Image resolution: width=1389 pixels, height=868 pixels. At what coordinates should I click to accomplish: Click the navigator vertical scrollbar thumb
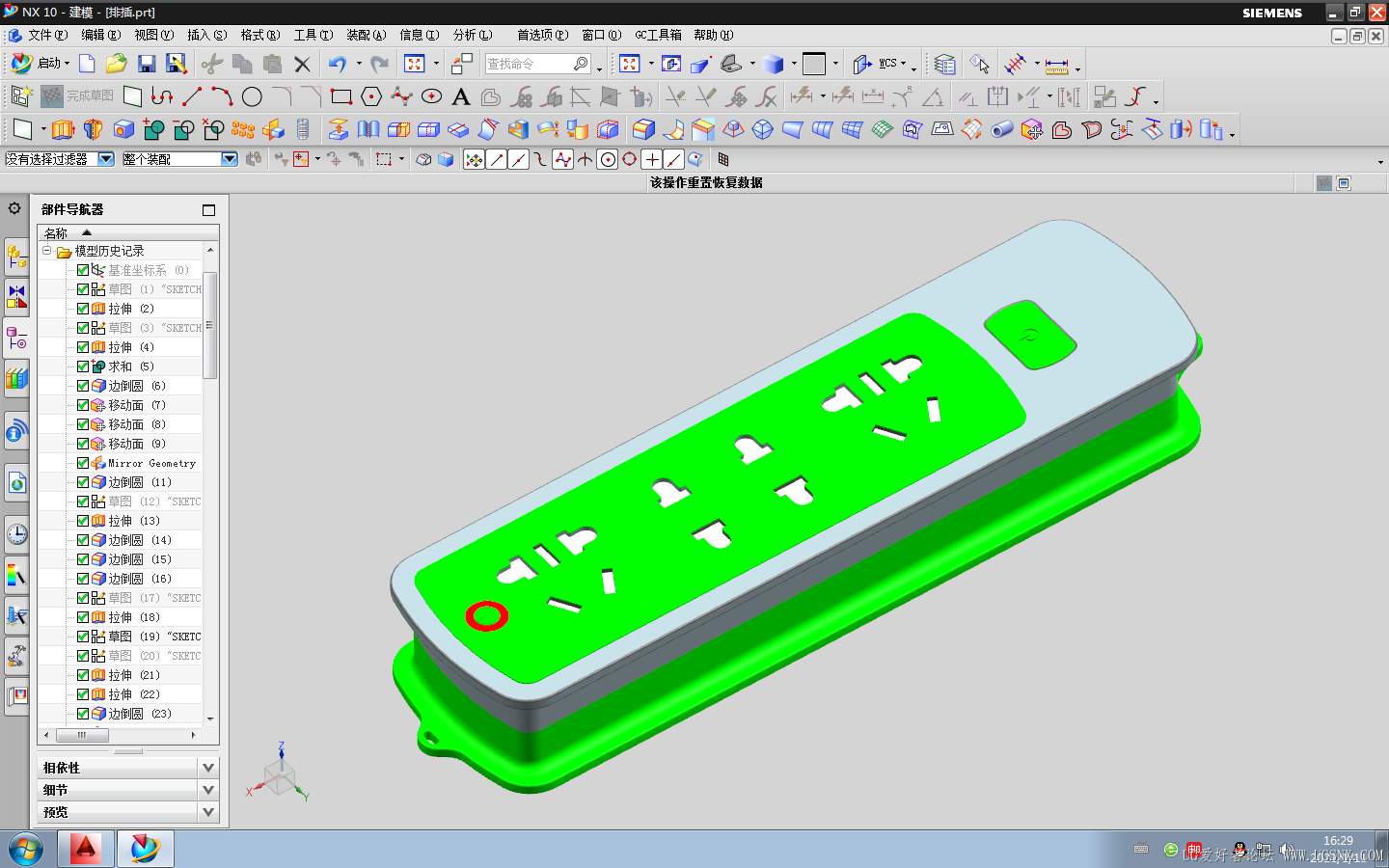209,324
